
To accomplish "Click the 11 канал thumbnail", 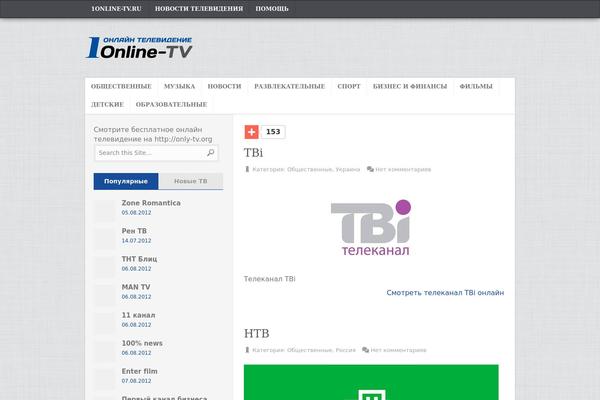I will [104, 322].
